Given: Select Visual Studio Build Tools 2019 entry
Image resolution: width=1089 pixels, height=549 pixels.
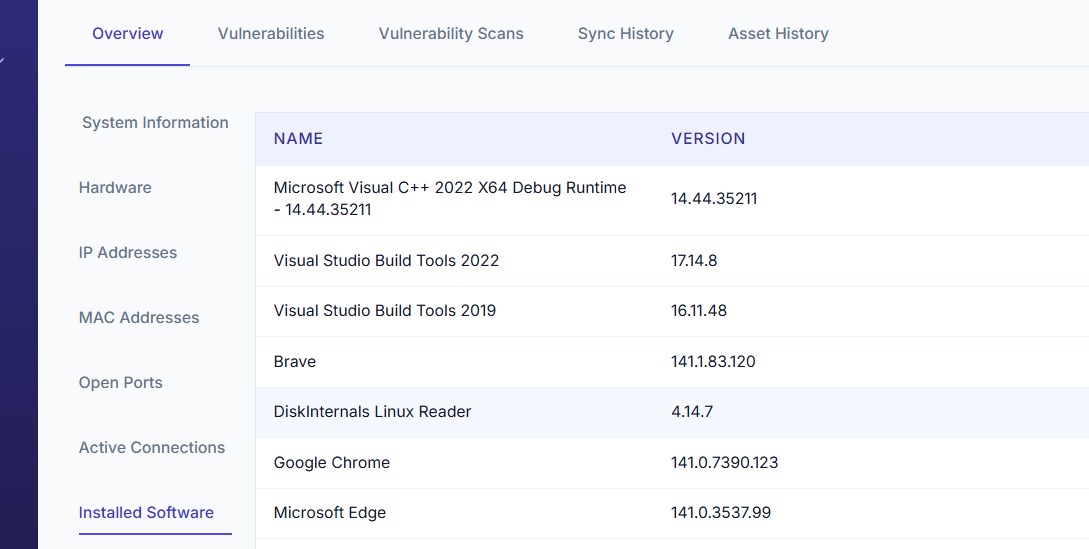Looking at the screenshot, I should click(385, 311).
